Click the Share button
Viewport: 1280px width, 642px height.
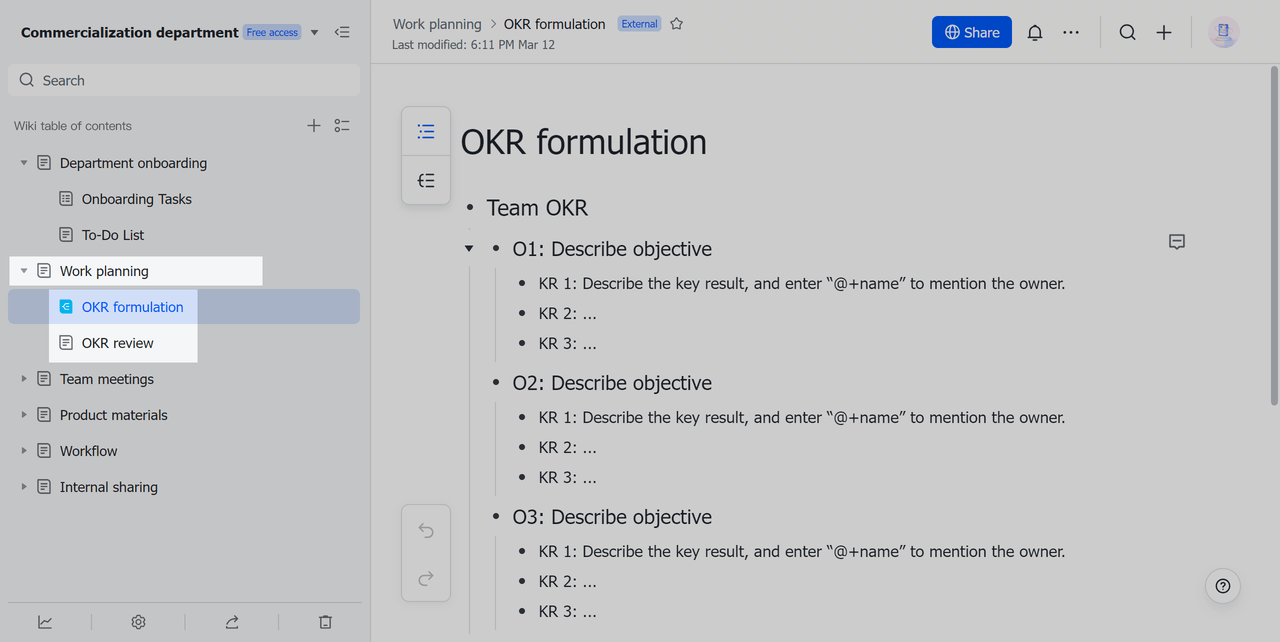tap(971, 32)
